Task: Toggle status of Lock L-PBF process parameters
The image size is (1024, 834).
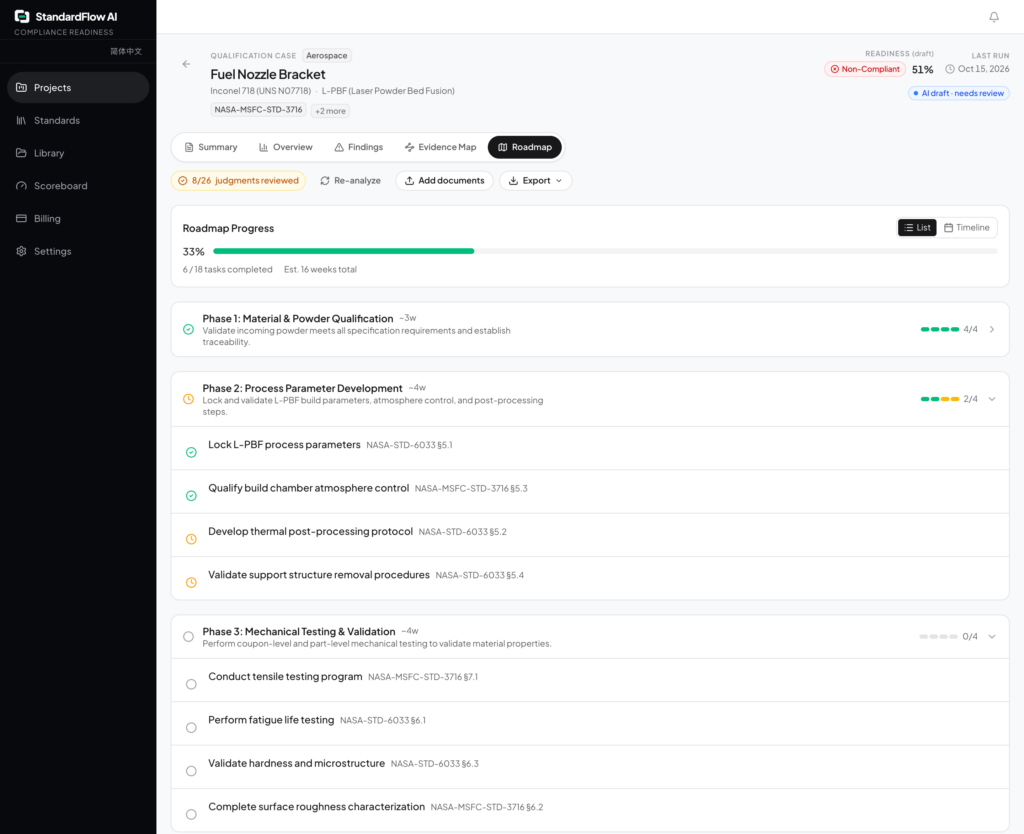Action: [191, 452]
